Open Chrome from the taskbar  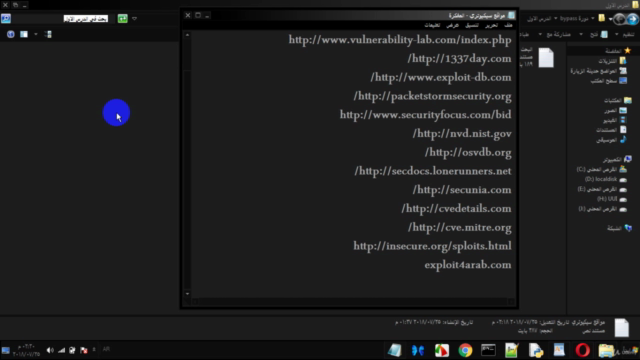pos(465,350)
